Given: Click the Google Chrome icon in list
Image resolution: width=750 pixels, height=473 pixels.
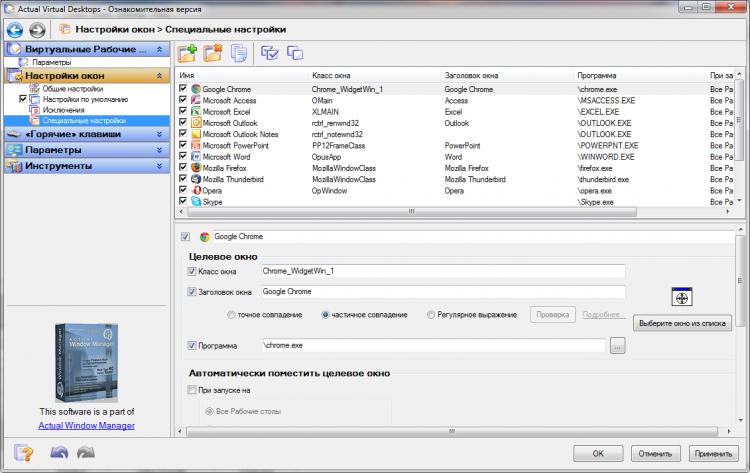Looking at the screenshot, I should coord(196,89).
